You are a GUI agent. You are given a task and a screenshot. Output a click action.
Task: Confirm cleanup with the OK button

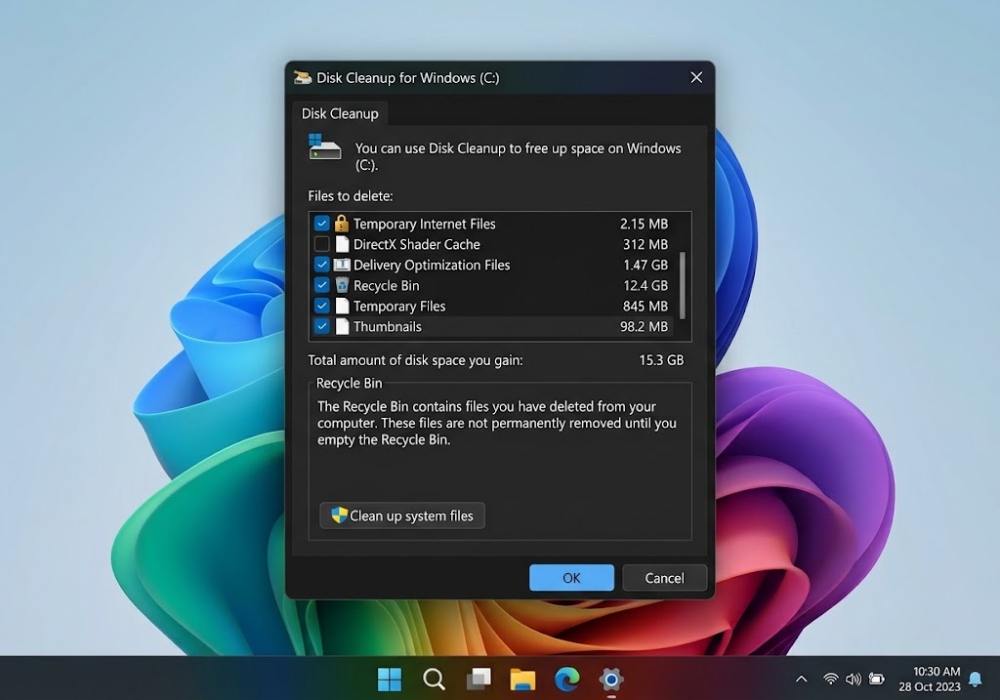click(571, 578)
